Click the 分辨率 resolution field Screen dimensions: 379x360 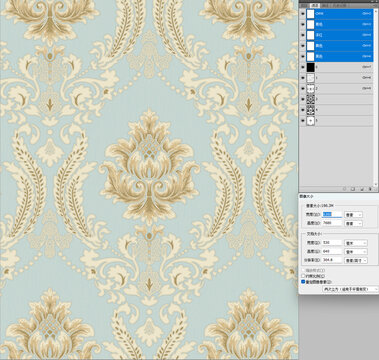pyautogui.click(x=332, y=259)
